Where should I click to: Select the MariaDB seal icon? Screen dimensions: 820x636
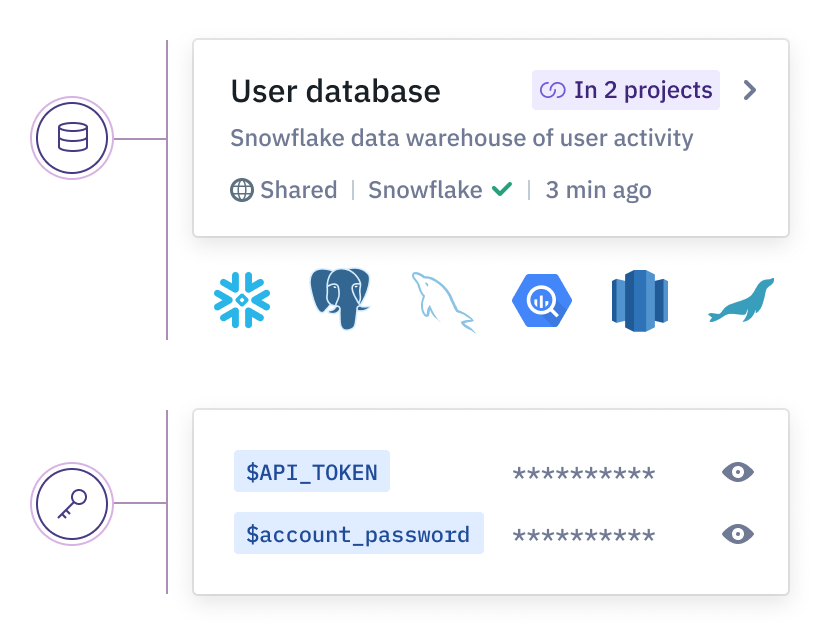(741, 300)
